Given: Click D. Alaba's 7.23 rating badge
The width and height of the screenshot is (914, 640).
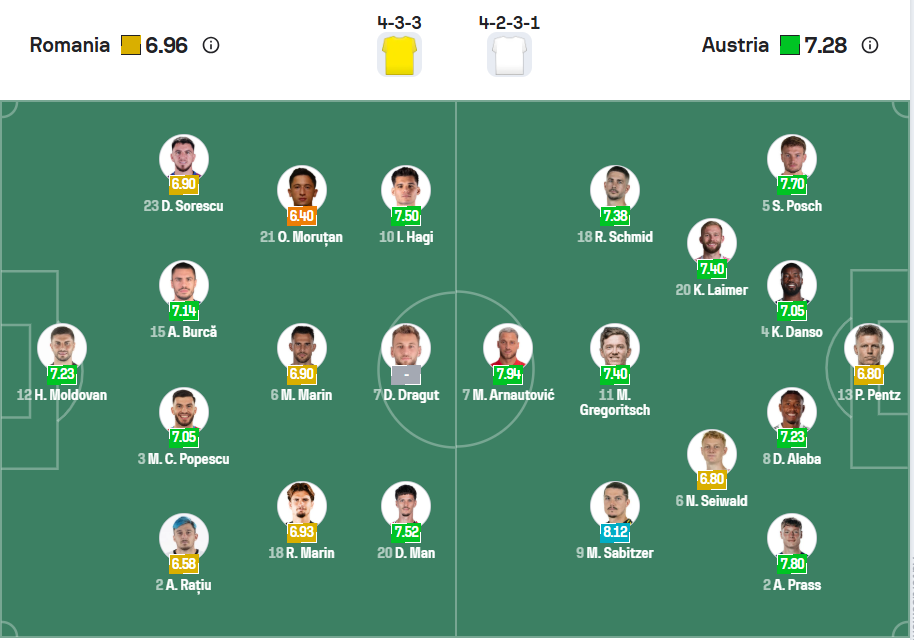Looking at the screenshot, I should coord(792,436).
